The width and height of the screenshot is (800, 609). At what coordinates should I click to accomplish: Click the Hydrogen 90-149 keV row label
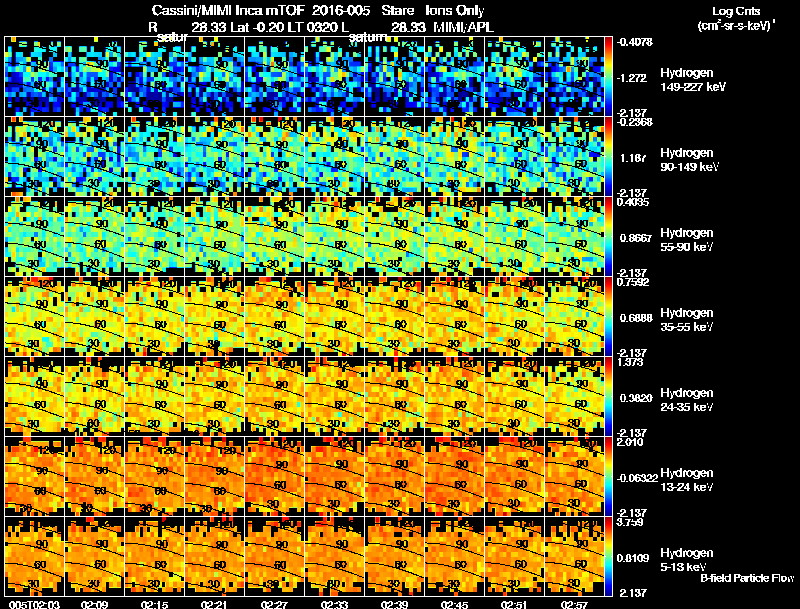690,160
